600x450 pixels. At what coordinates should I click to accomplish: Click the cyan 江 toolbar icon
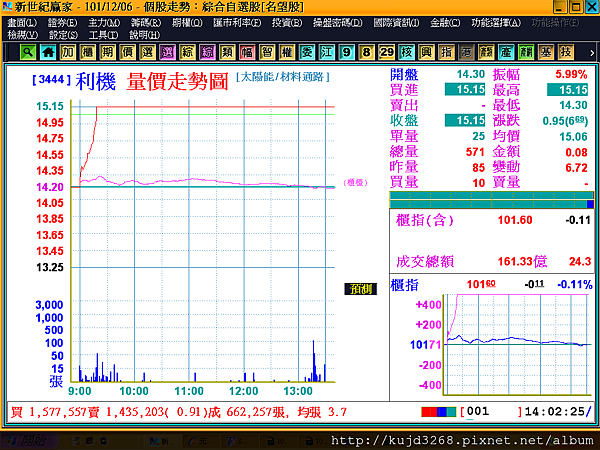click(x=326, y=52)
